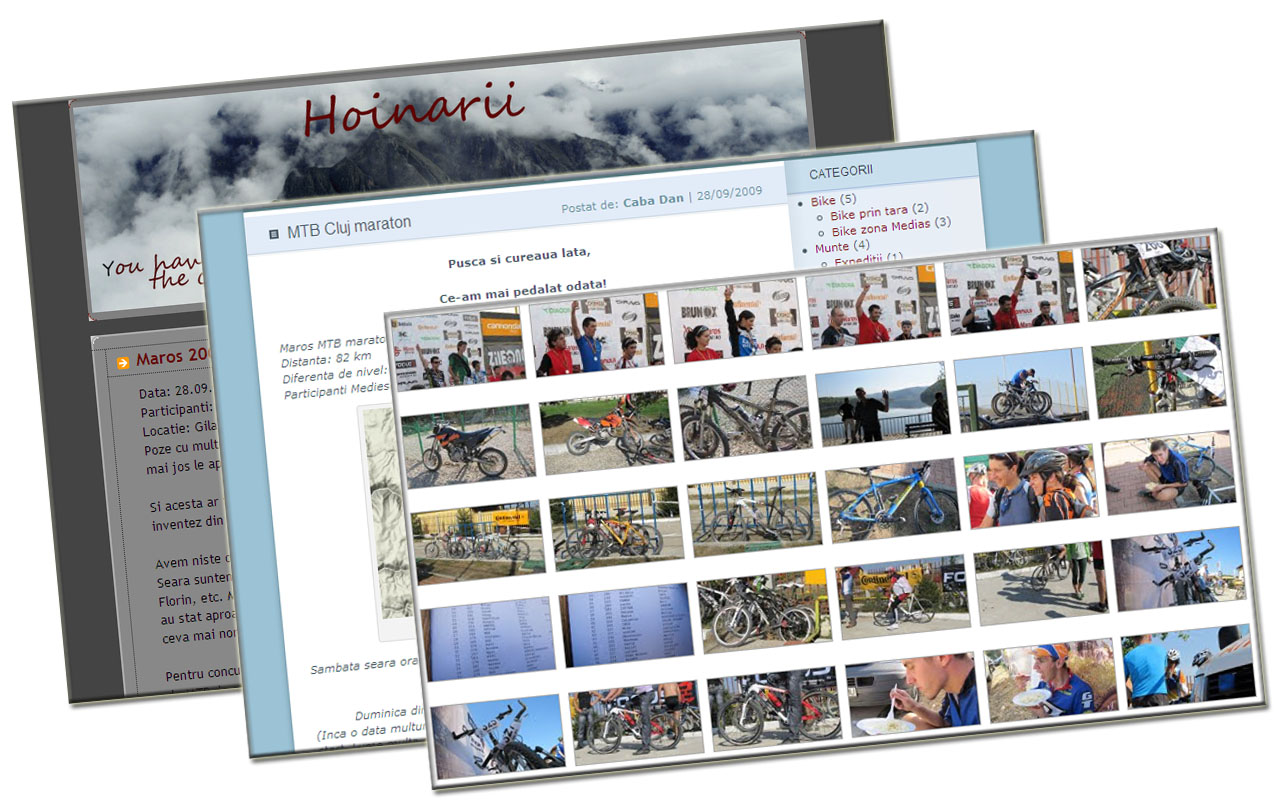This screenshot has height=800, width=1280.
Task: Open the crouching man in blue jersey photo
Action: click(1169, 471)
